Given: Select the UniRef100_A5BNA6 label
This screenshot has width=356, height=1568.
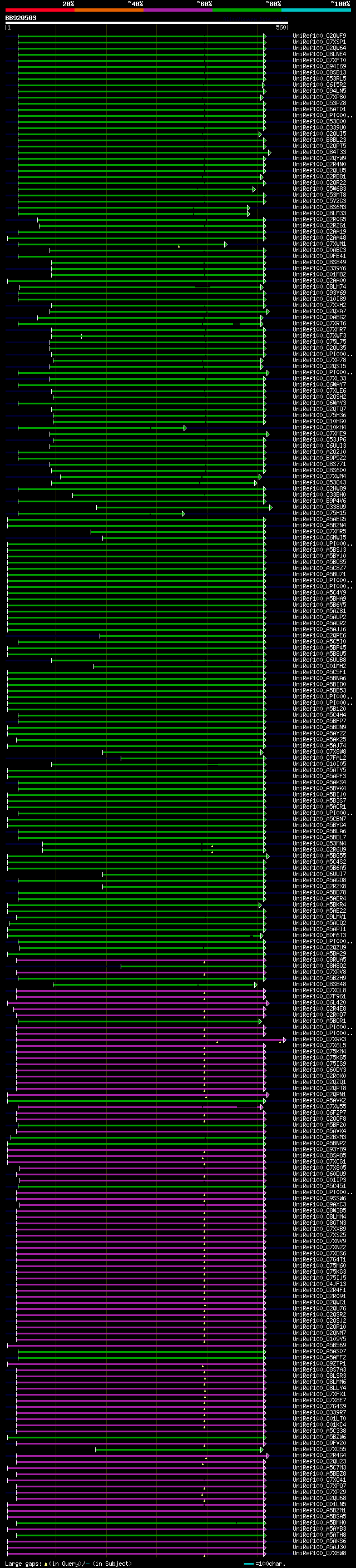Looking at the screenshot, I should [319, 678].
